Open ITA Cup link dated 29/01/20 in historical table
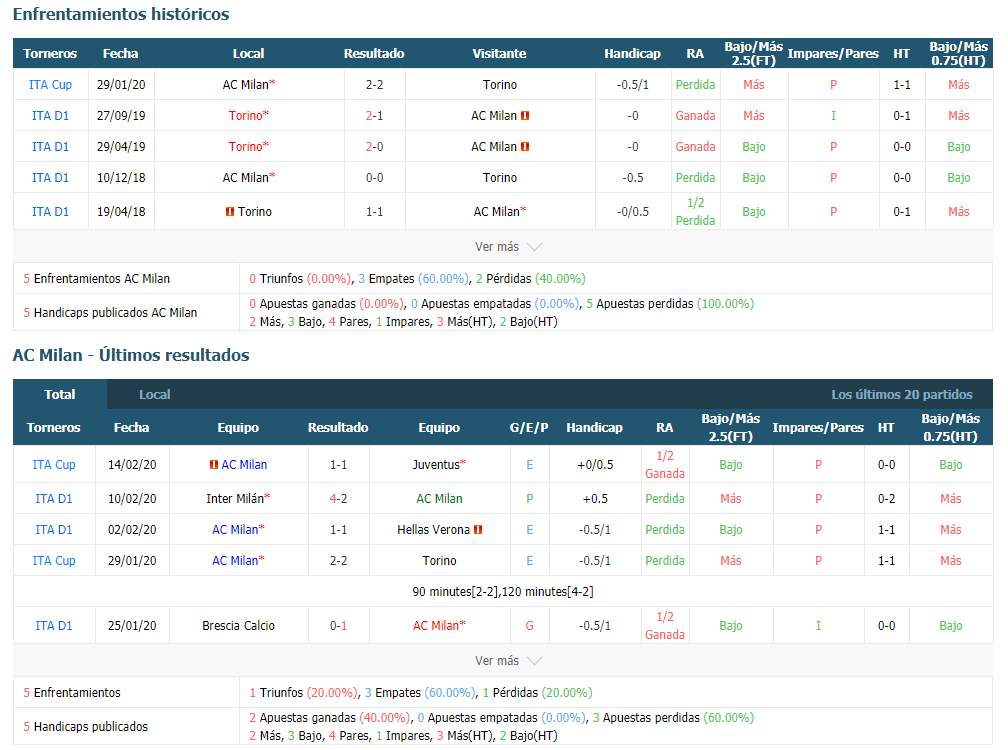Screen dimensions: 1008x750 click(50, 85)
